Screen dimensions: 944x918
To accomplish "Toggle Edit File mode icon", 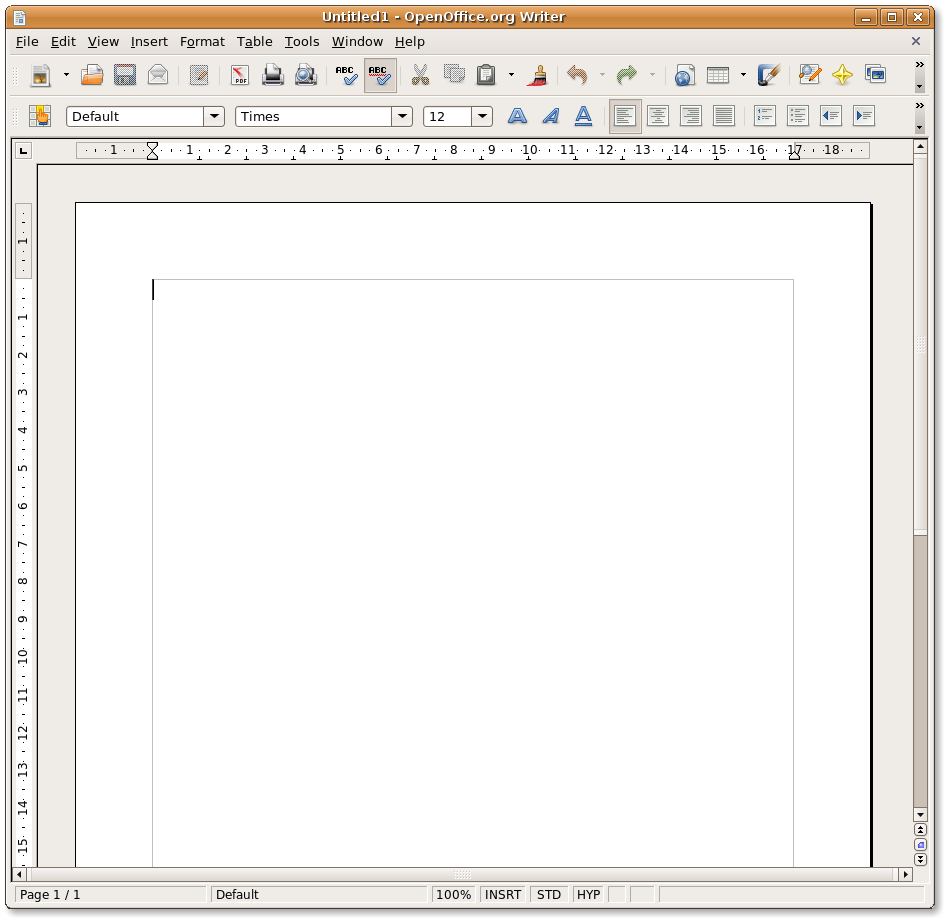I will pyautogui.click(x=199, y=75).
